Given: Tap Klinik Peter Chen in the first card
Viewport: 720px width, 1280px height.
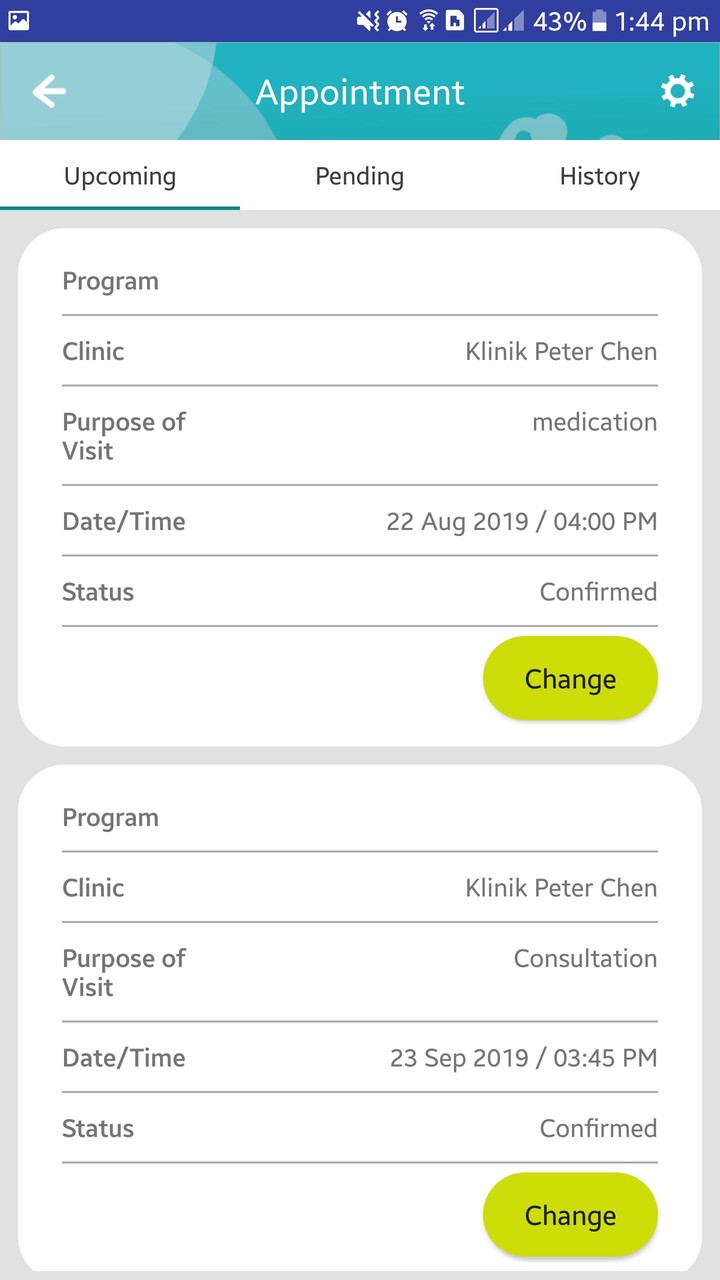Looking at the screenshot, I should pos(561,351).
